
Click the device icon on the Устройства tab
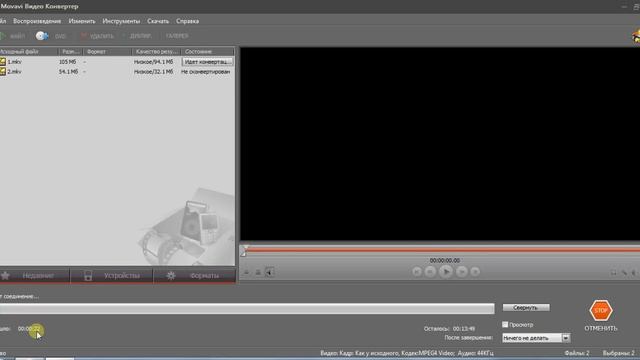tap(88, 276)
